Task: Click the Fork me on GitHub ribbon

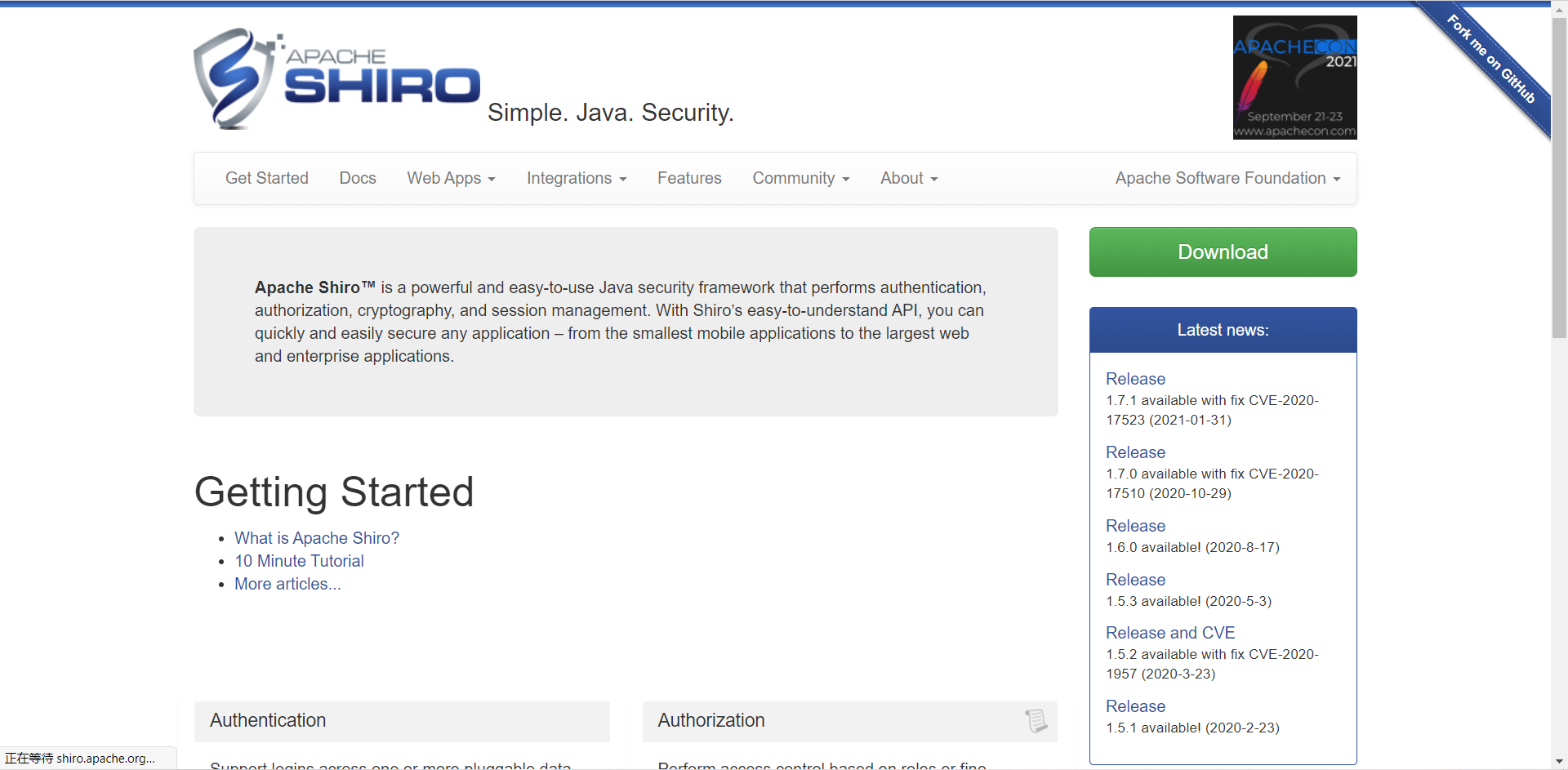Action: [x=1490, y=59]
